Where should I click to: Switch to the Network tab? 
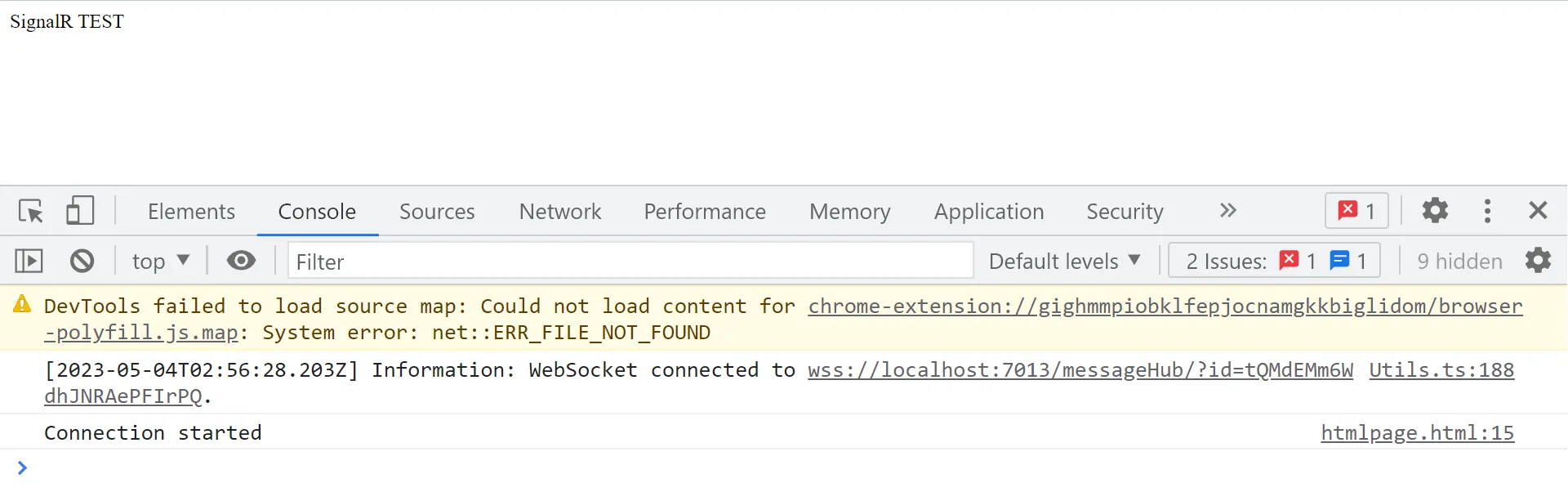coord(560,212)
